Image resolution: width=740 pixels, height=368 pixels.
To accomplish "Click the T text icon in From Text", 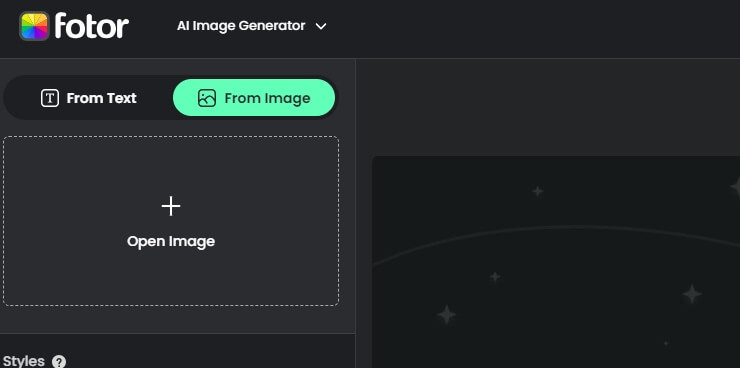I will tap(50, 98).
